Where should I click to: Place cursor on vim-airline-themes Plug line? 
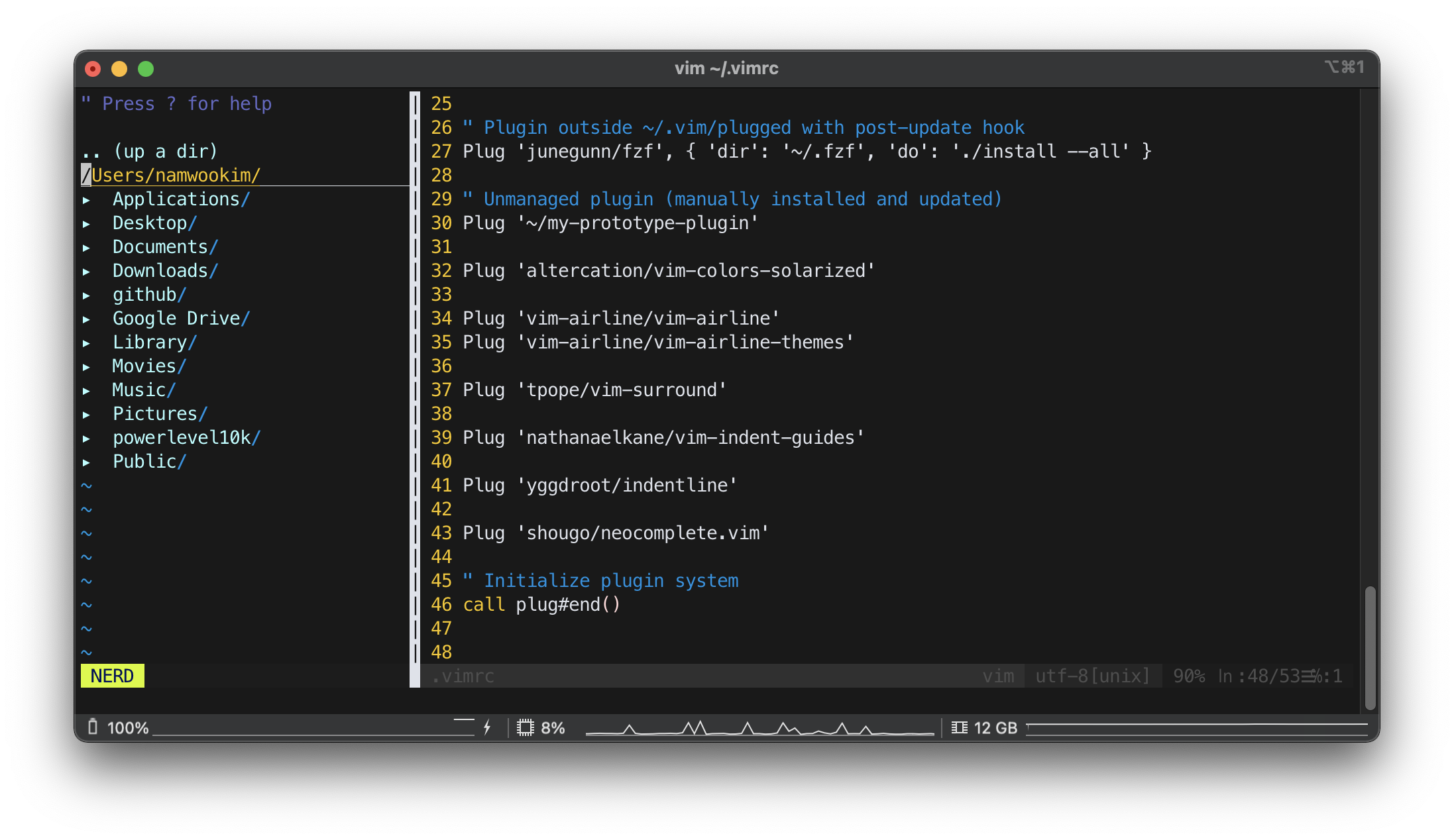coord(658,342)
